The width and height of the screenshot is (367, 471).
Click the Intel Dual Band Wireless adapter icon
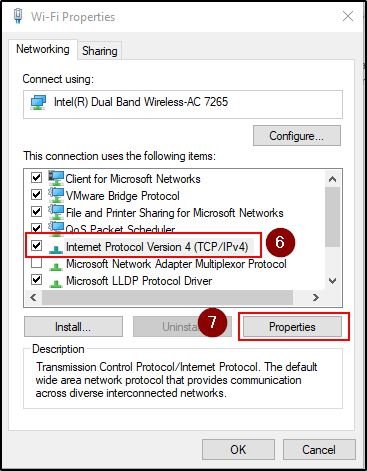point(38,102)
